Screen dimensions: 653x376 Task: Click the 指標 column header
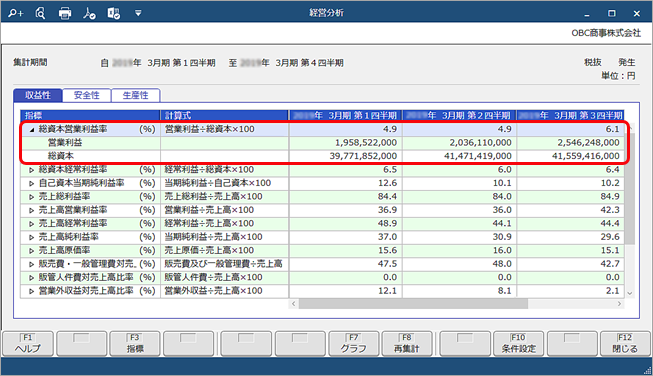point(90,115)
